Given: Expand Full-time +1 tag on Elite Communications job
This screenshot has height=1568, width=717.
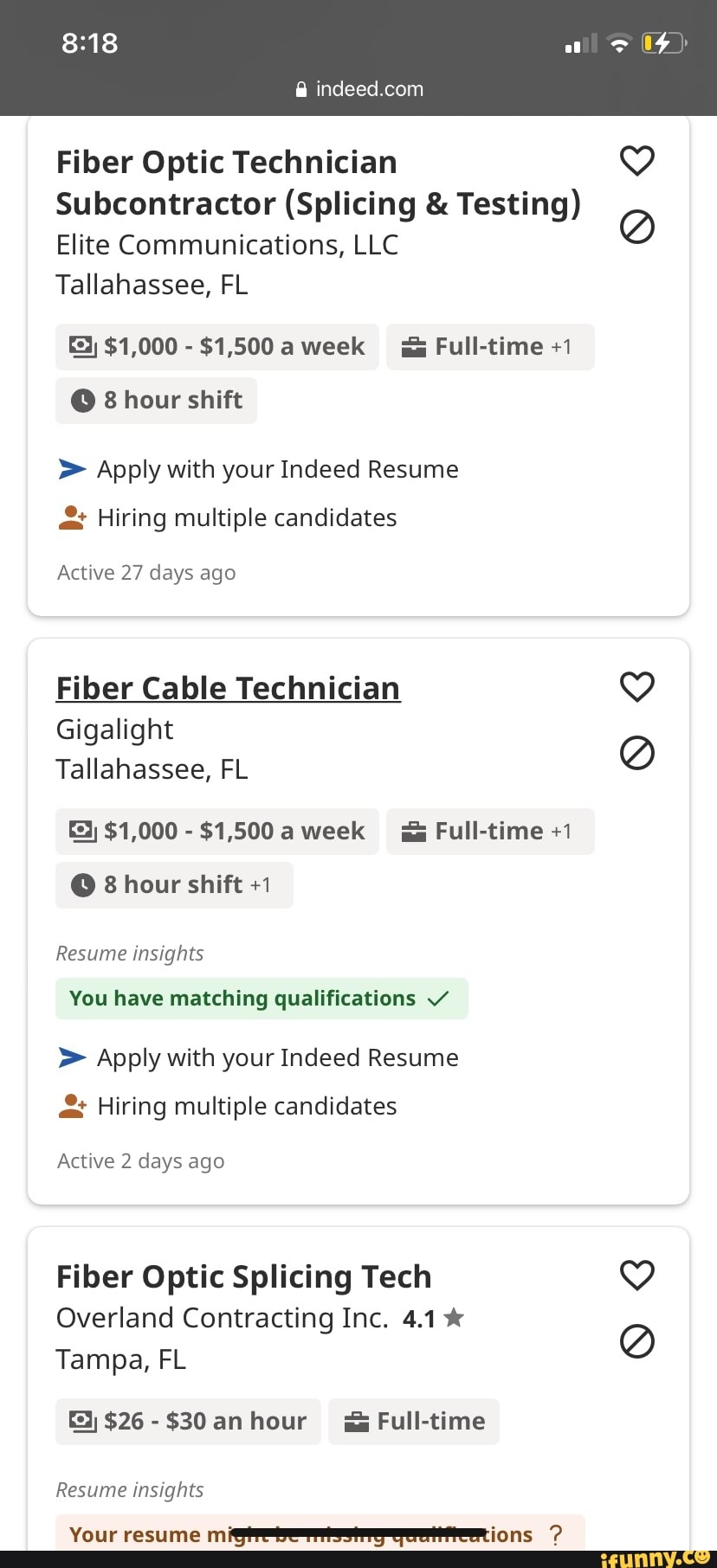Looking at the screenshot, I should point(490,347).
